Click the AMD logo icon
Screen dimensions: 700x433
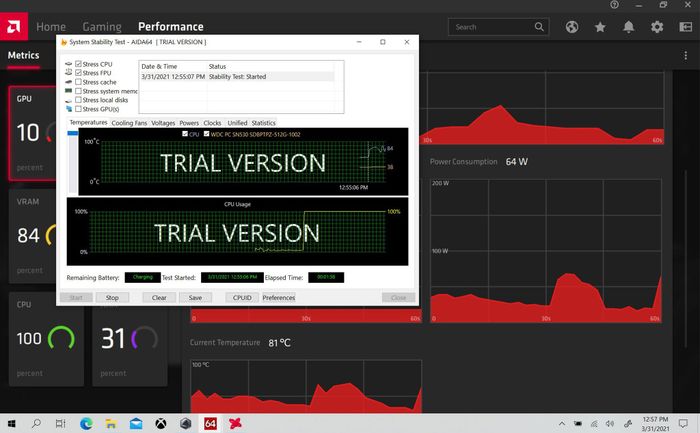point(14,27)
